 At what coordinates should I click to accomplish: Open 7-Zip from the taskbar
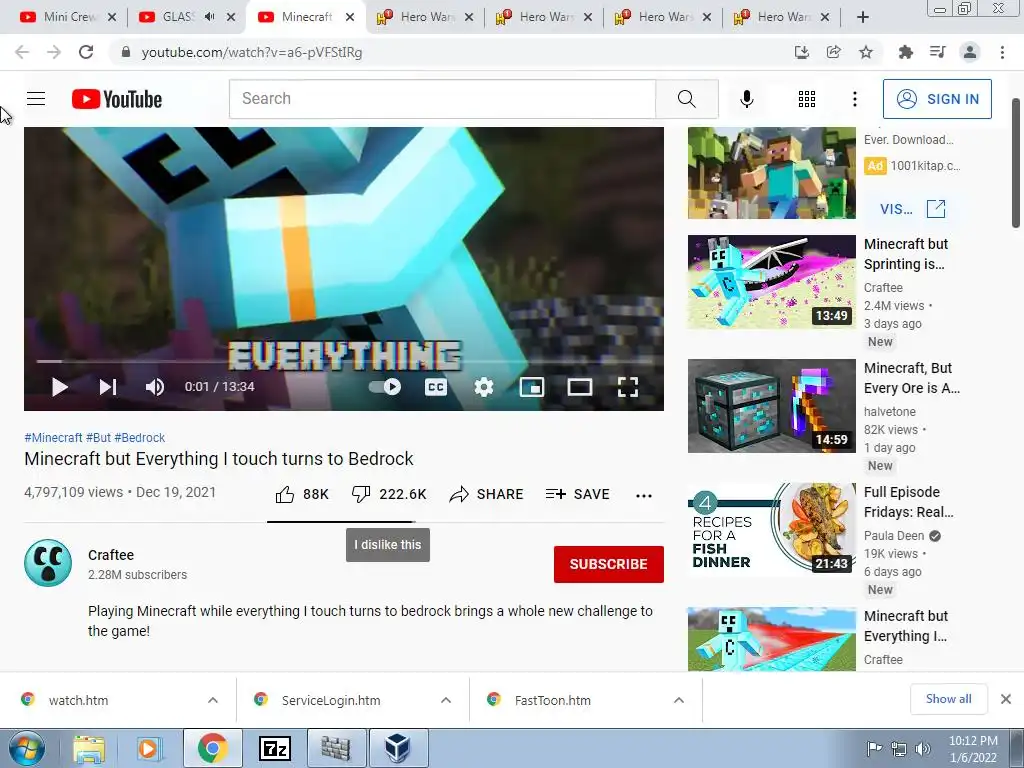coord(275,748)
